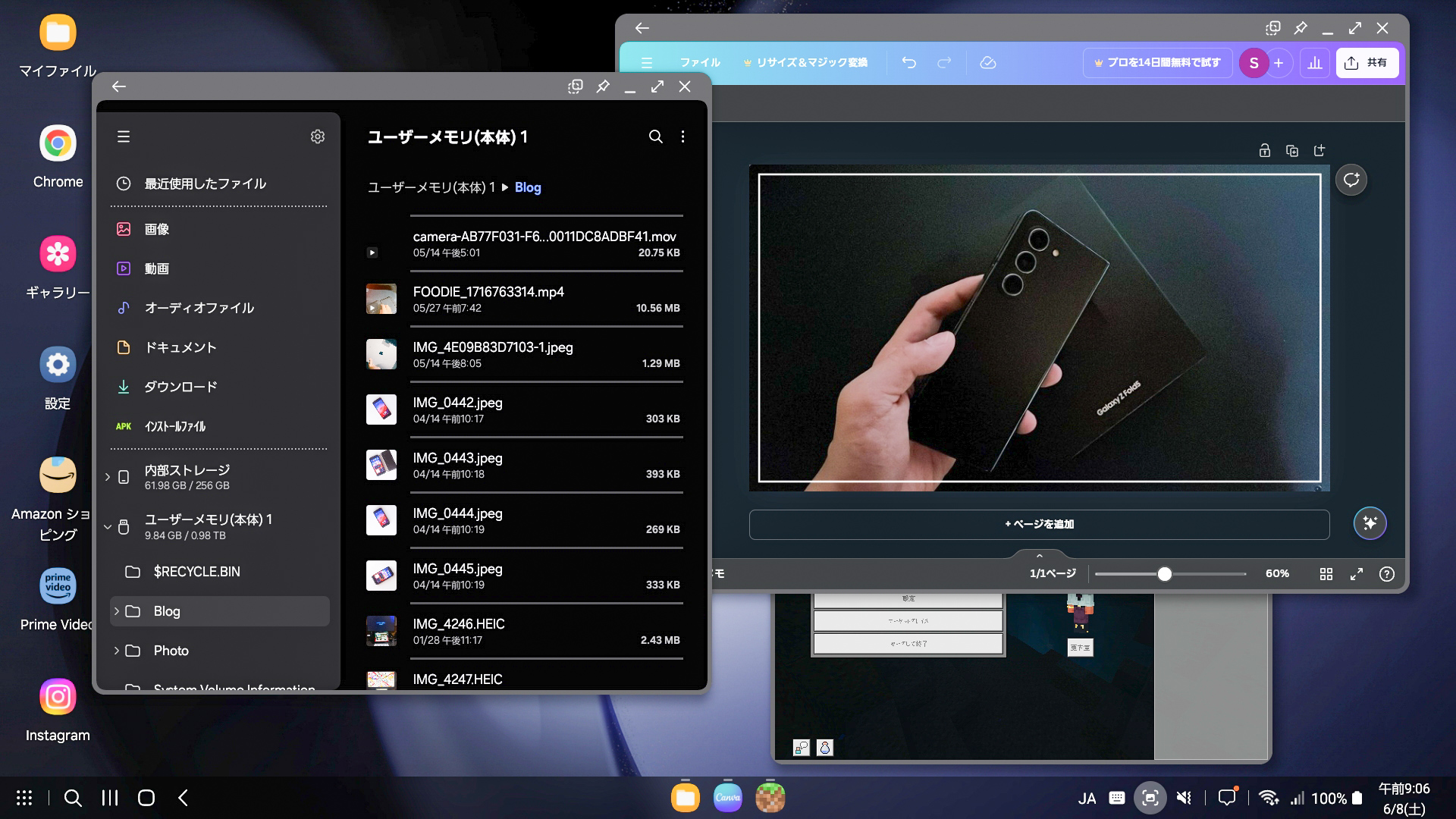Pin the Canva window on top
This screenshot has width=1456, height=819.
1301,28
